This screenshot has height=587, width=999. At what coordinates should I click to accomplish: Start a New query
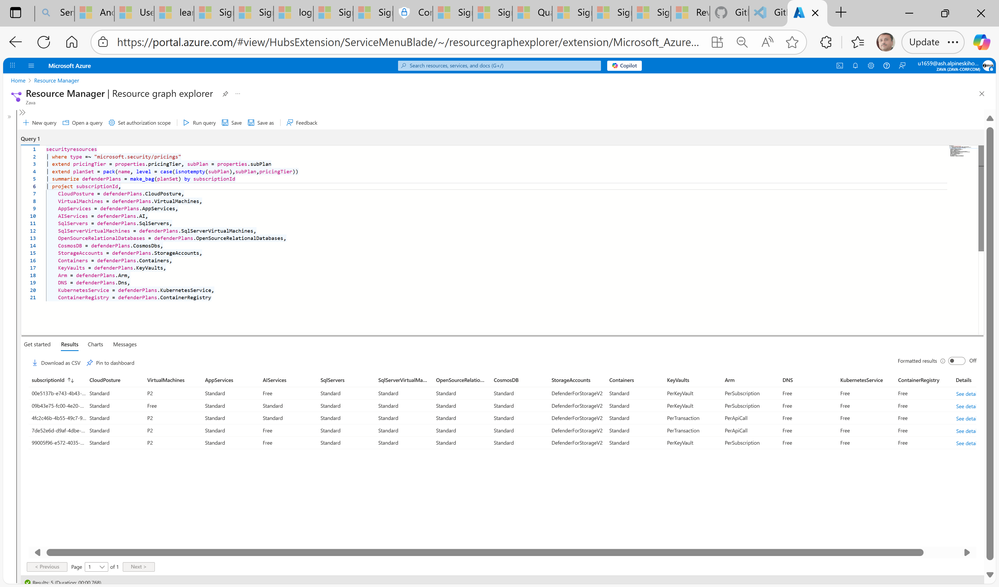point(40,123)
